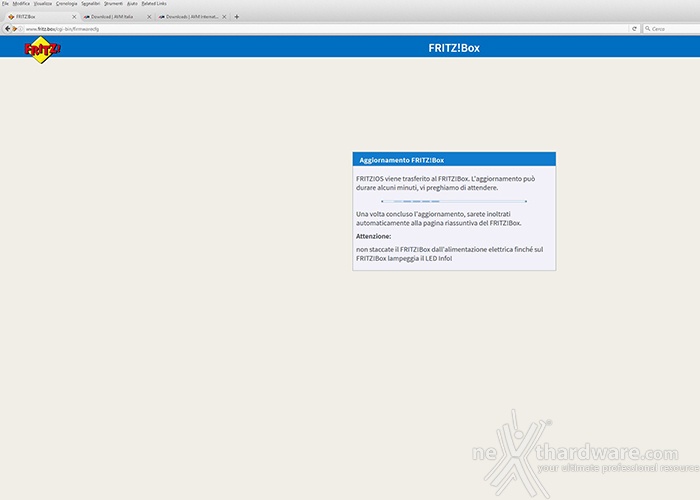Screen dimensions: 700x500
Task: Click the Attenzione: warning label
Action: 373,236
